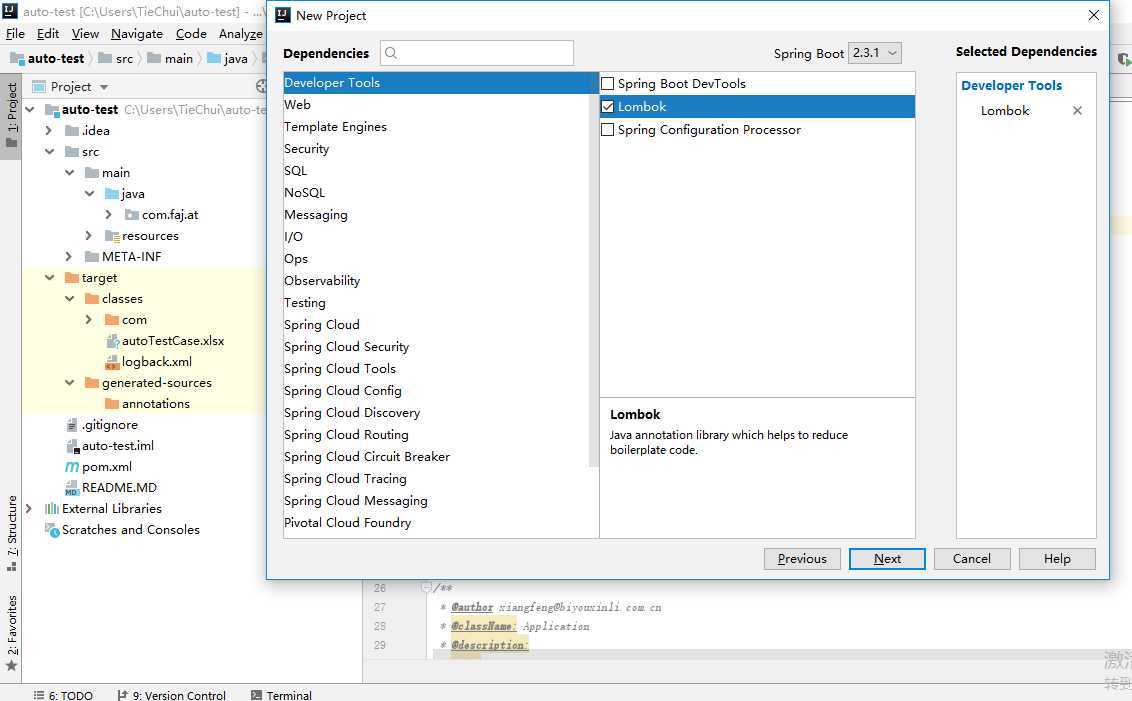Click the Next button

pos(887,559)
